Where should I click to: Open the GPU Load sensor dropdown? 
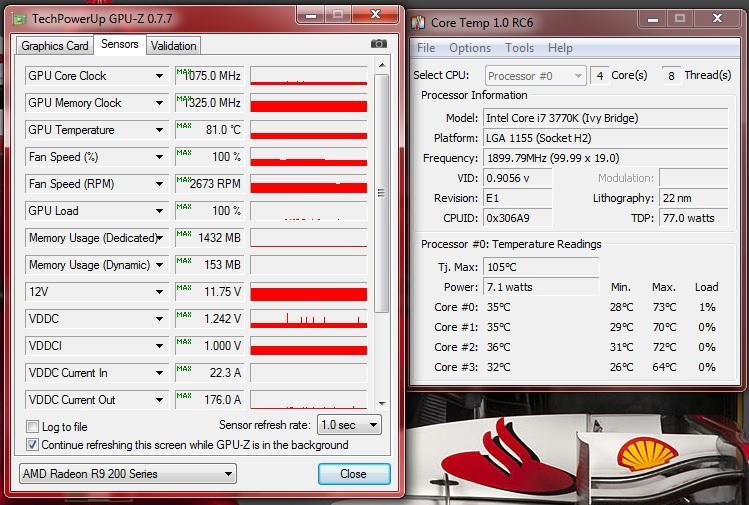[159, 211]
